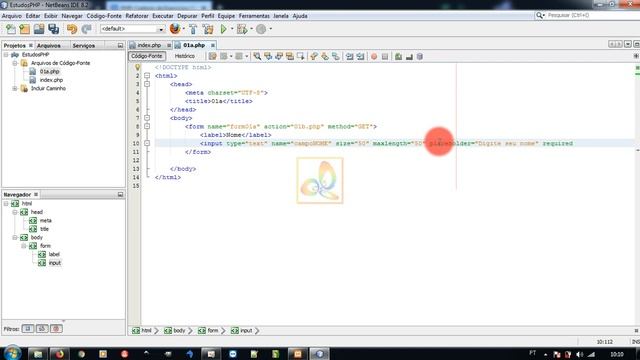Click the Undo arrow icon
The height and width of the screenshot is (360, 640).
point(72,29)
